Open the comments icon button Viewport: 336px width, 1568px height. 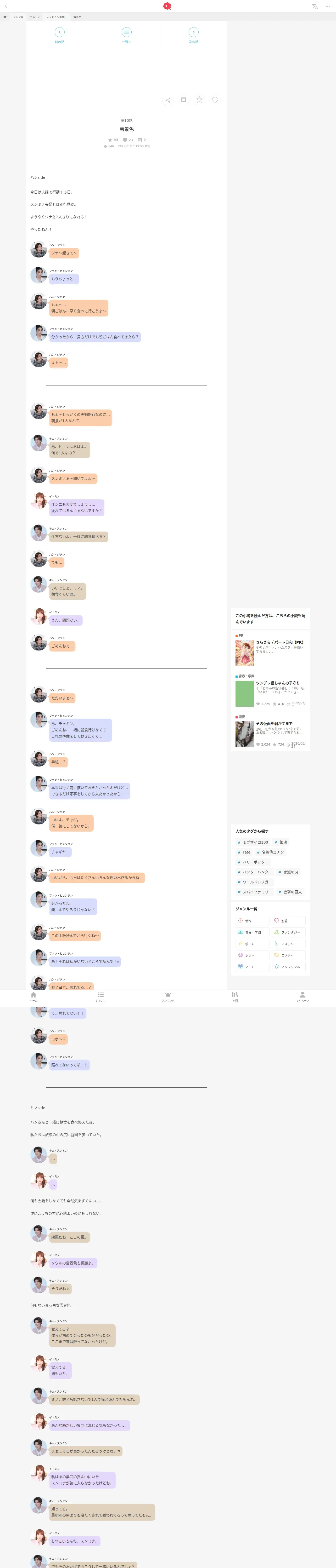(183, 100)
